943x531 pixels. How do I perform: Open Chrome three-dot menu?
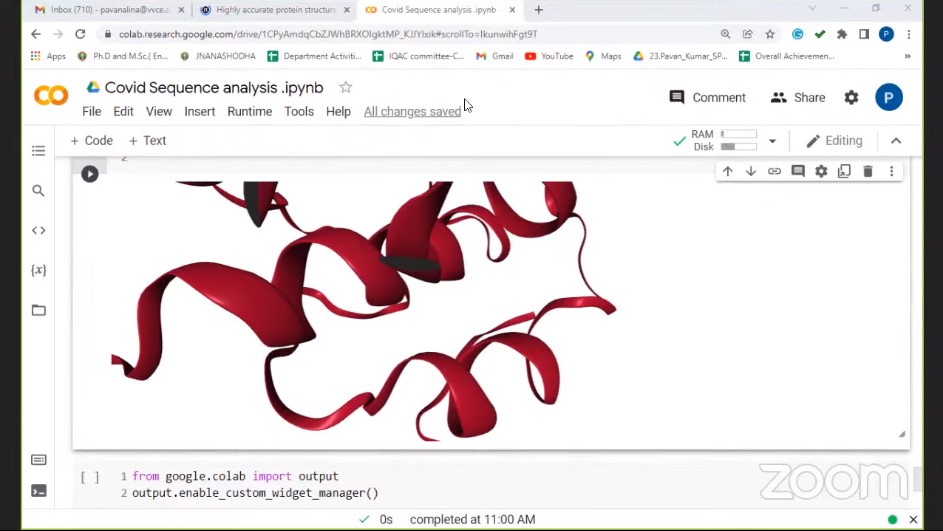[909, 34]
